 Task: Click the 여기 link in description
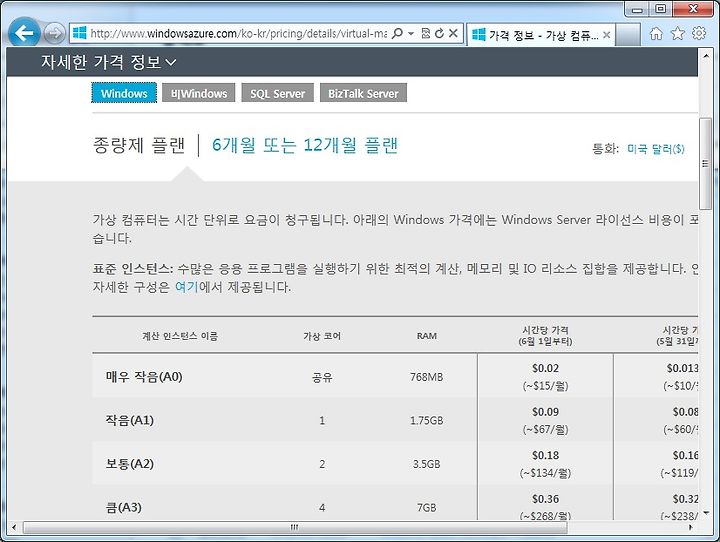[186, 287]
